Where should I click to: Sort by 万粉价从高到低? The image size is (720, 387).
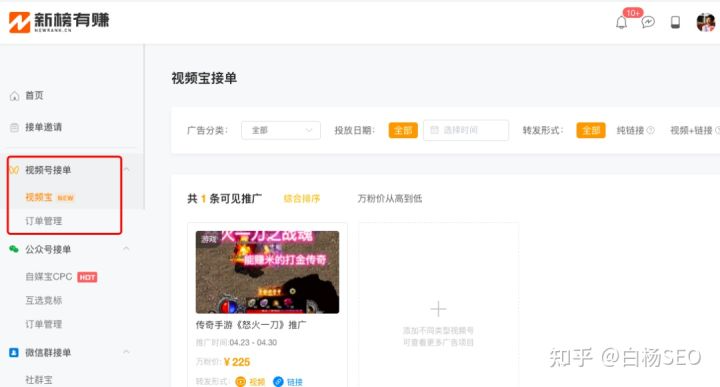pyautogui.click(x=389, y=198)
